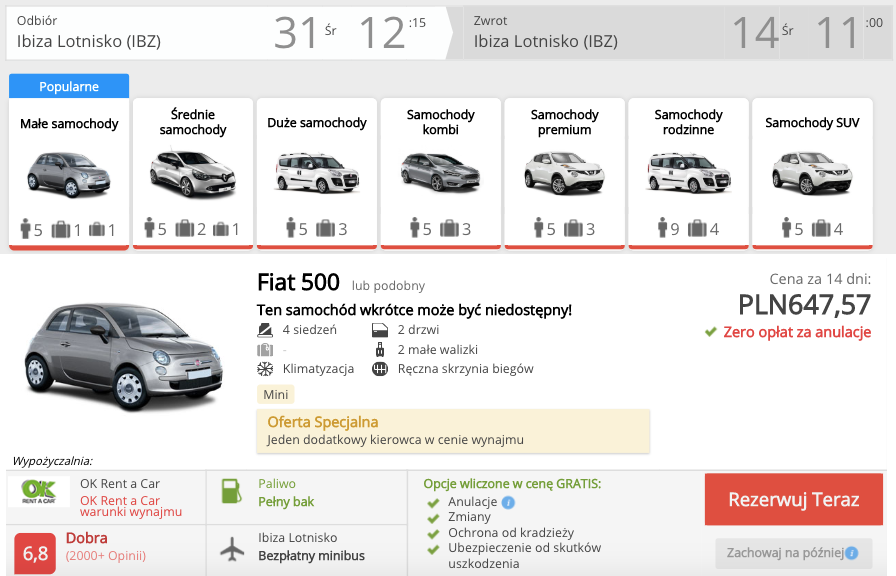Click the snowflake Klimatyzacja icon
This screenshot has width=896, height=576.
click(265, 368)
